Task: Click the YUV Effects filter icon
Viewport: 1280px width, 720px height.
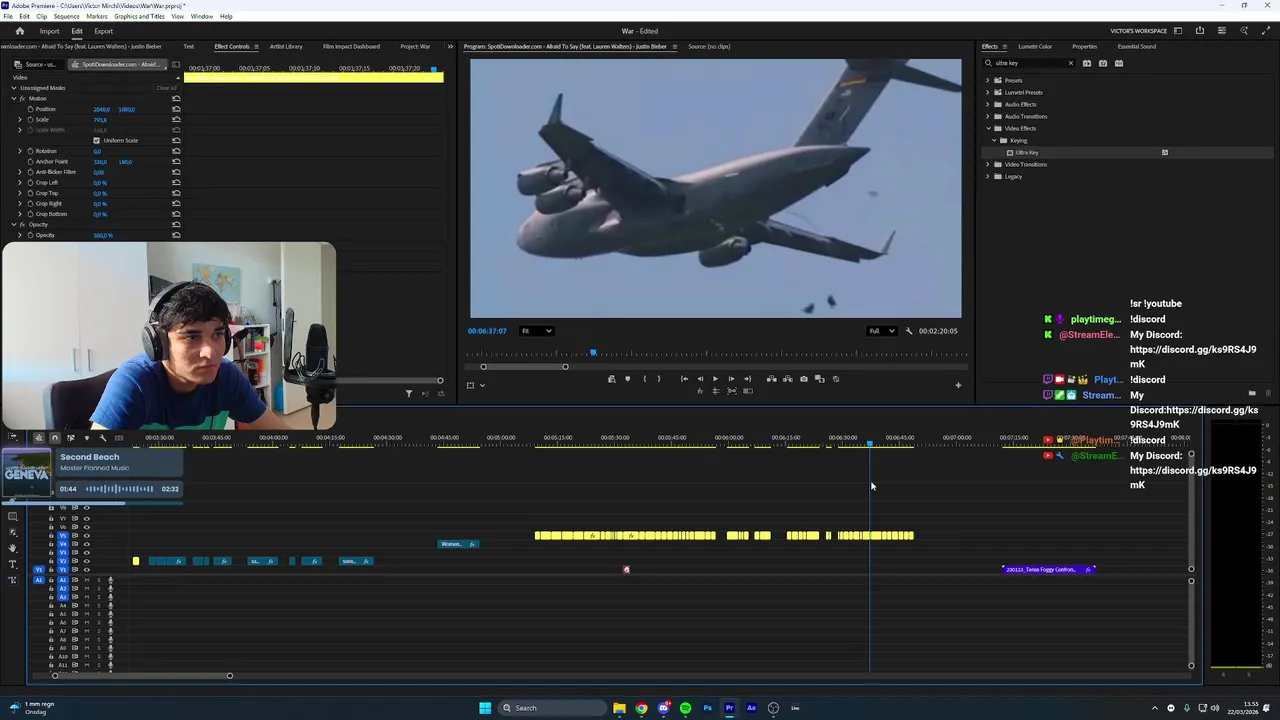Action: coord(1119,63)
